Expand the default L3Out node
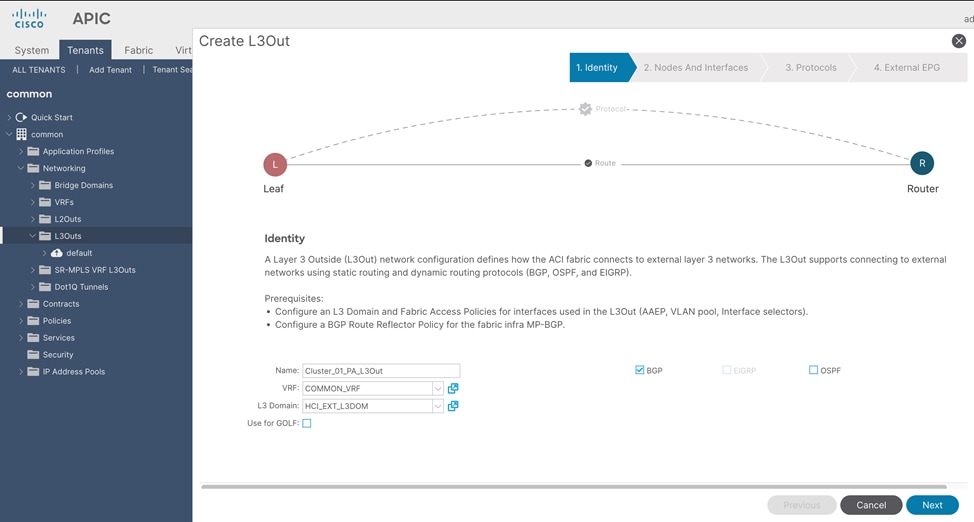Image resolution: width=974 pixels, height=522 pixels. coord(44,253)
